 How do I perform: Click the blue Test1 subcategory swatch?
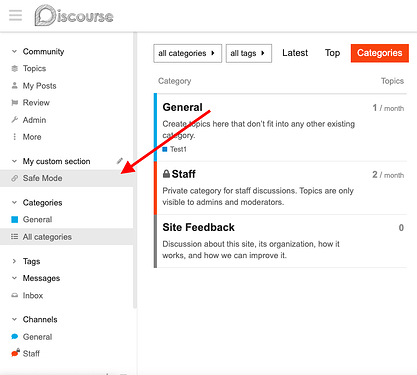(x=165, y=149)
